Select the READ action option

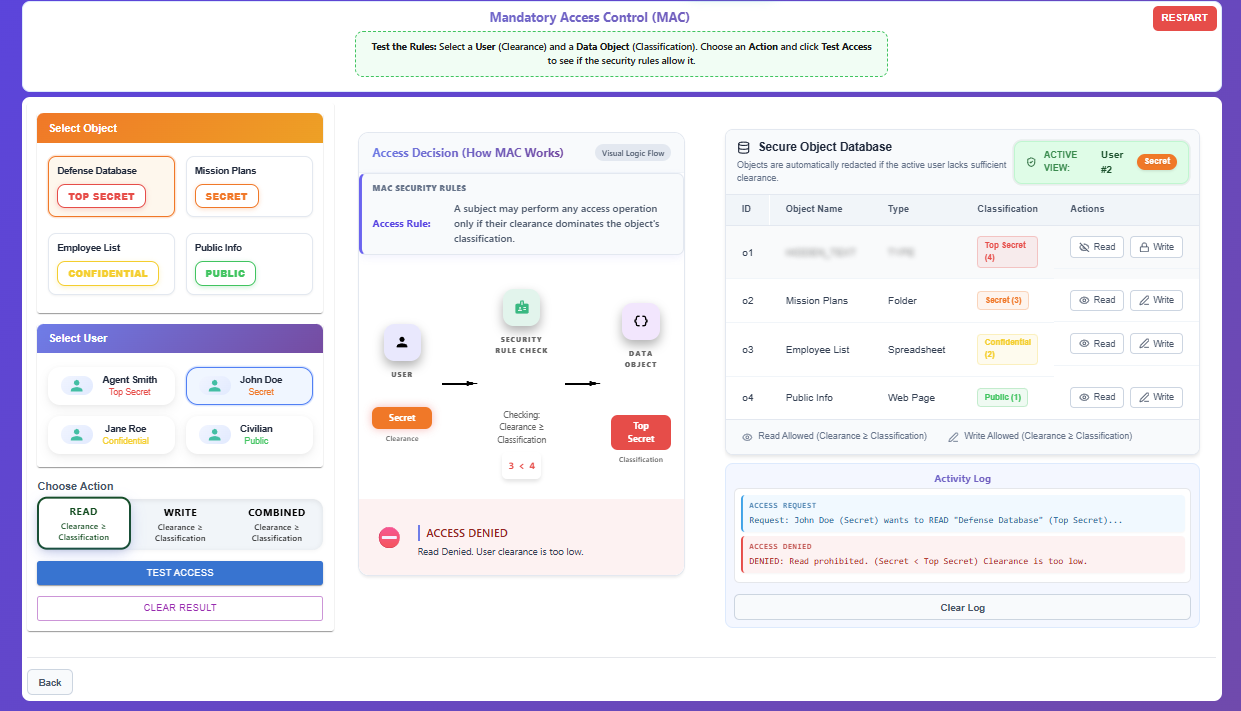pyautogui.click(x=84, y=523)
